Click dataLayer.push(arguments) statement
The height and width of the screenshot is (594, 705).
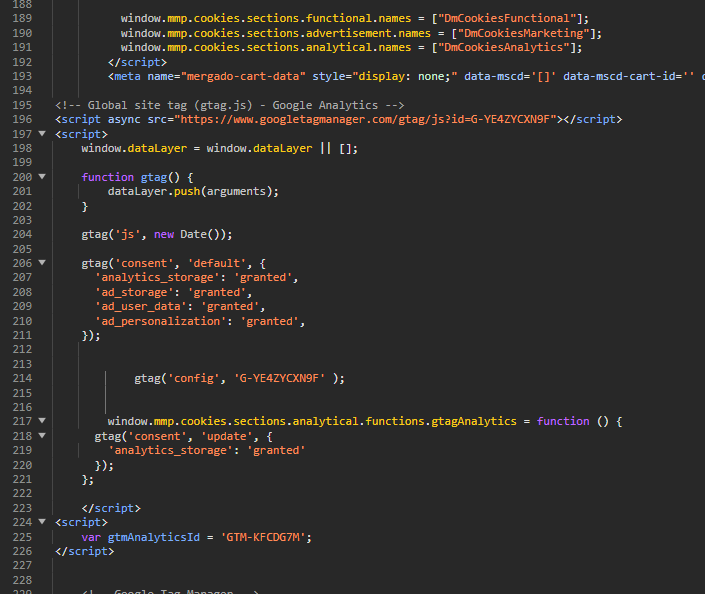point(193,192)
